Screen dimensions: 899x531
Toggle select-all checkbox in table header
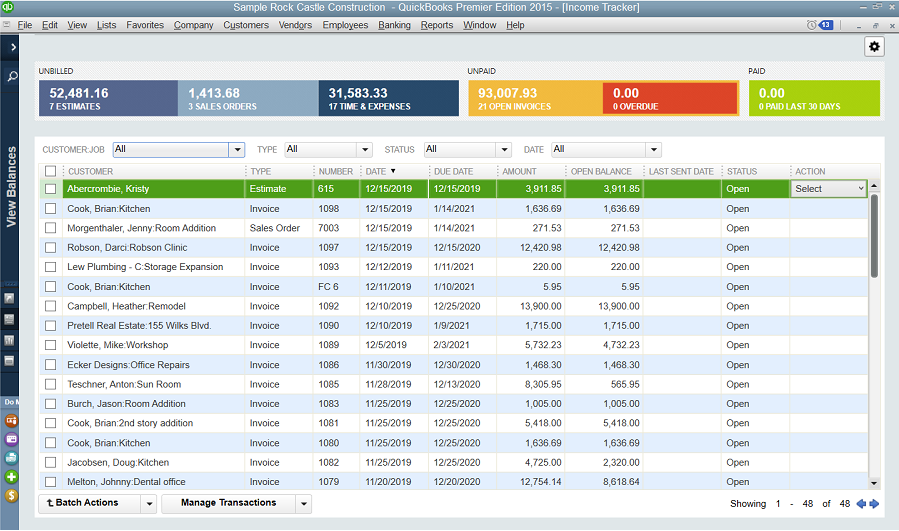(x=50, y=171)
